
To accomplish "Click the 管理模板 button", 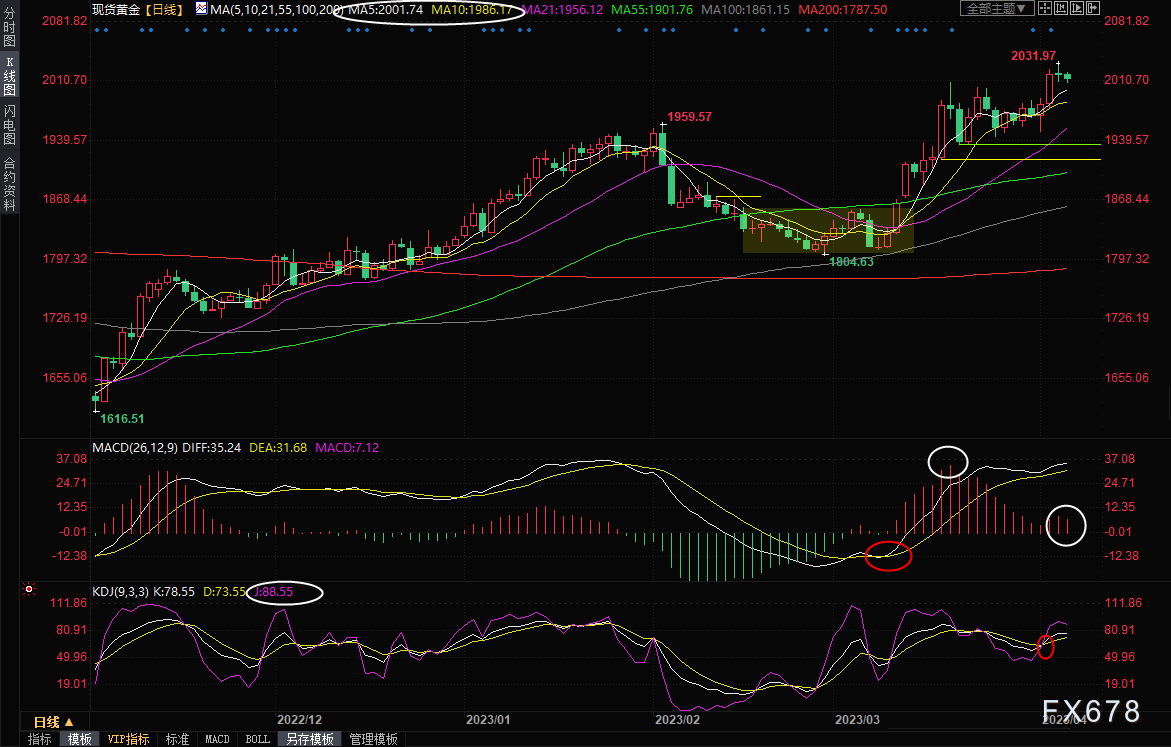I will (373, 739).
